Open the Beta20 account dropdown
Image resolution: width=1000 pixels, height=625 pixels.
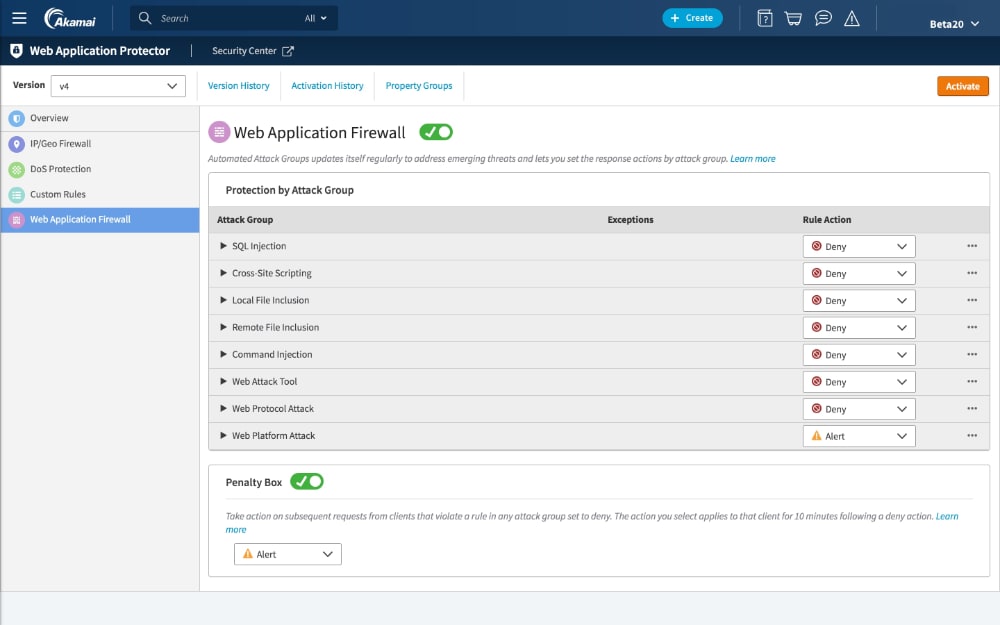pyautogui.click(x=953, y=24)
